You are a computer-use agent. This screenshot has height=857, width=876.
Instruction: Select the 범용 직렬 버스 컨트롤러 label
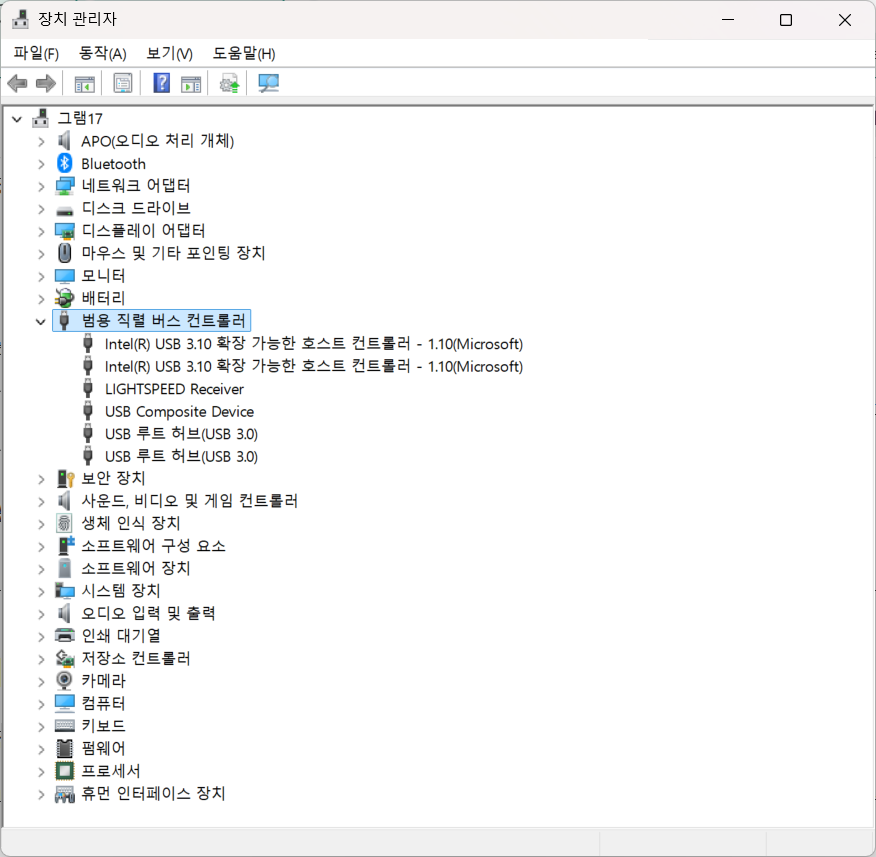(164, 320)
